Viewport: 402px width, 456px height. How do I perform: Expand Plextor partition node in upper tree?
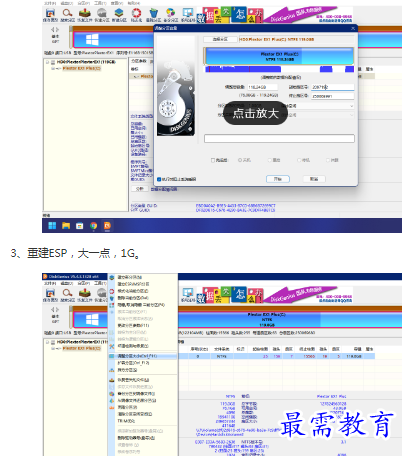[x=53, y=68]
